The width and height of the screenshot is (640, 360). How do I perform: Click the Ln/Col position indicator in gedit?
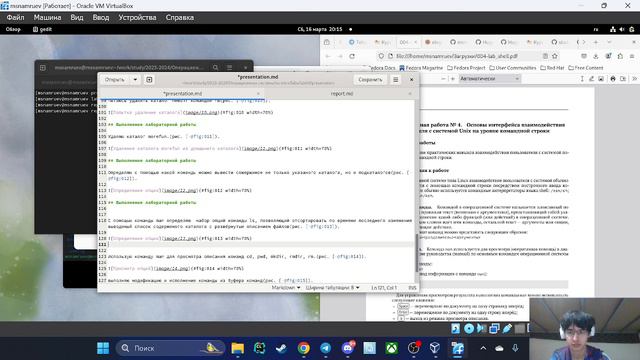pos(384,288)
